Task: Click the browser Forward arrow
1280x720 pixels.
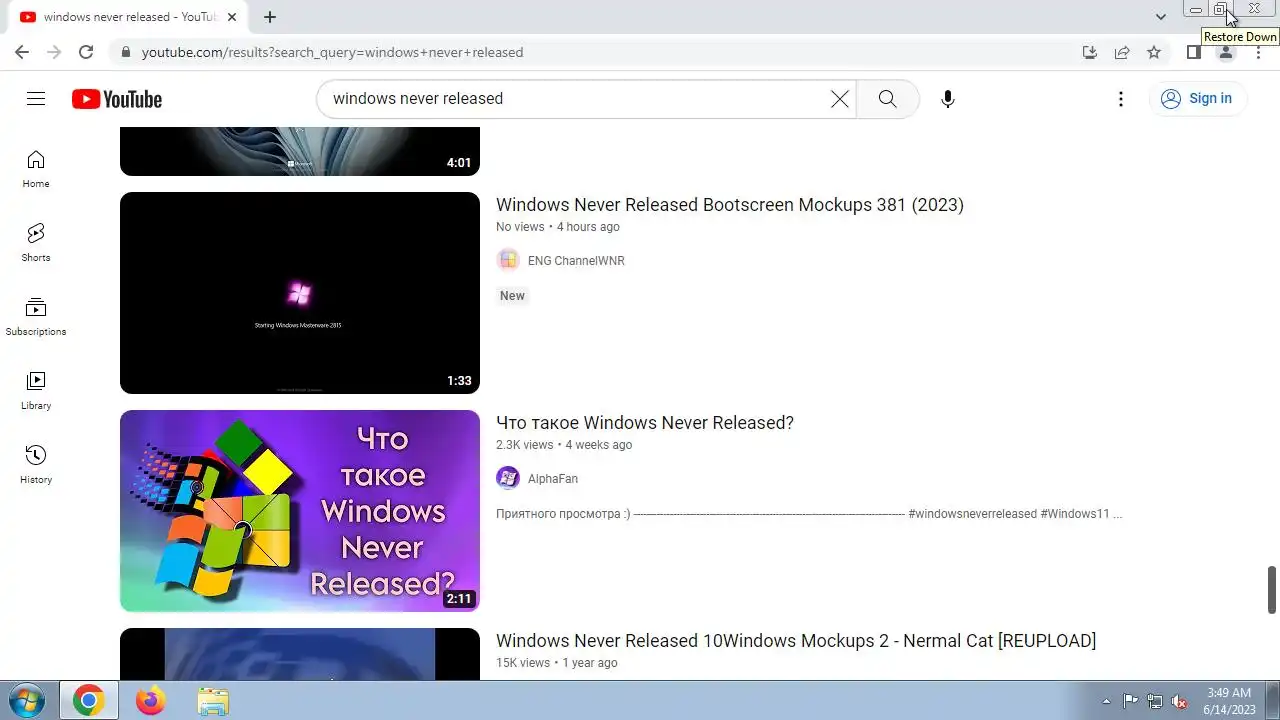Action: coord(54,52)
